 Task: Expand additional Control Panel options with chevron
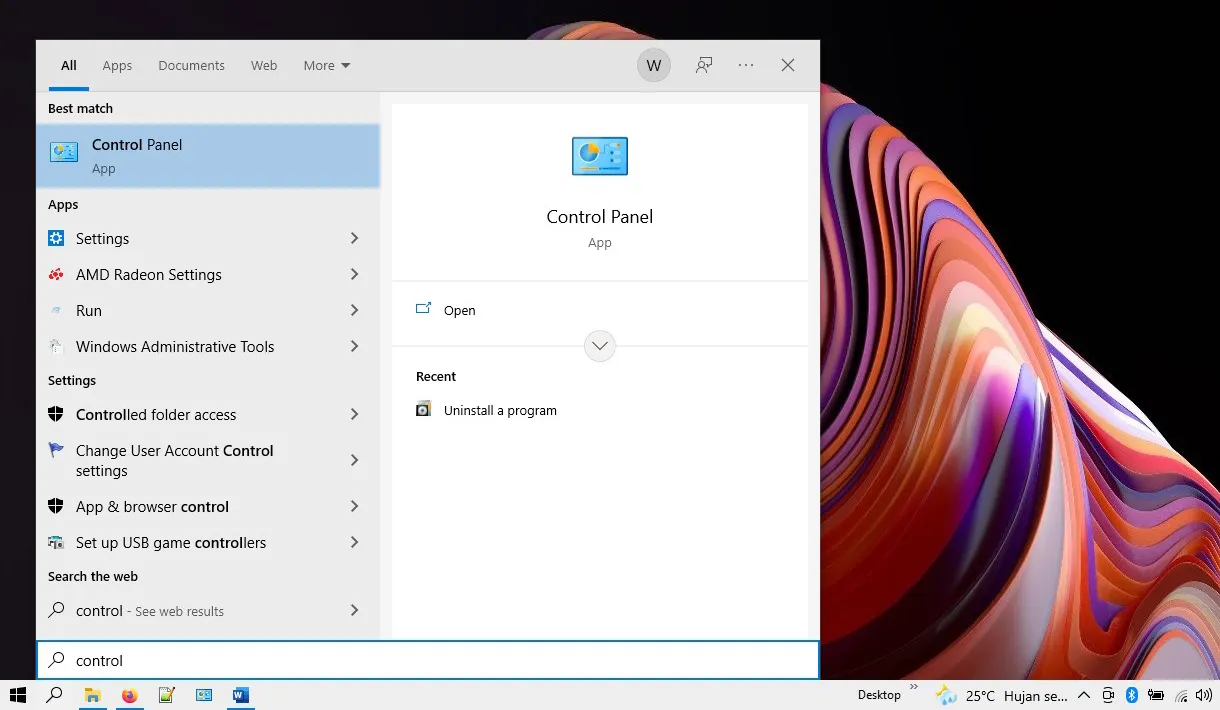[x=599, y=345]
